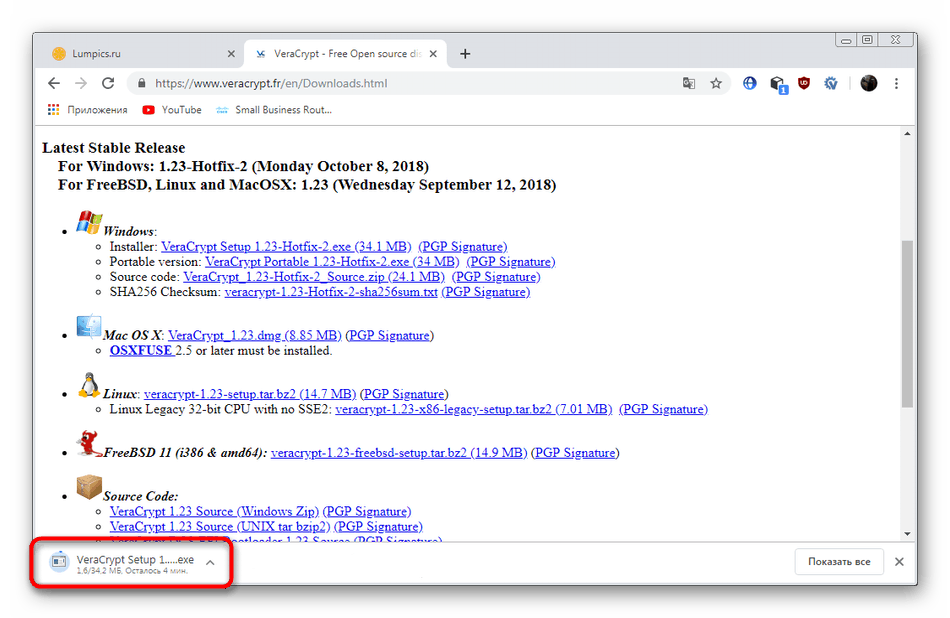This screenshot has height=618, width=950.
Task: Click the FreeBSD daemon icon
Action: [x=89, y=444]
